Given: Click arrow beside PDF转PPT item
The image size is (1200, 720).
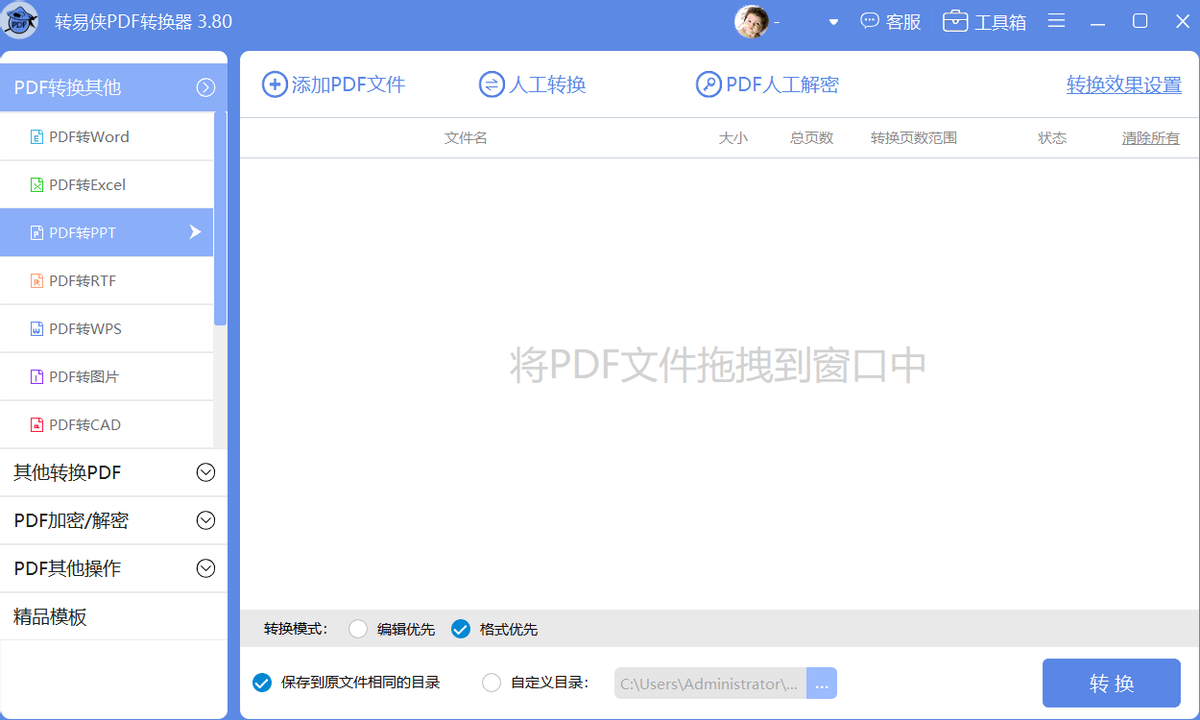Looking at the screenshot, I should coord(195,232).
